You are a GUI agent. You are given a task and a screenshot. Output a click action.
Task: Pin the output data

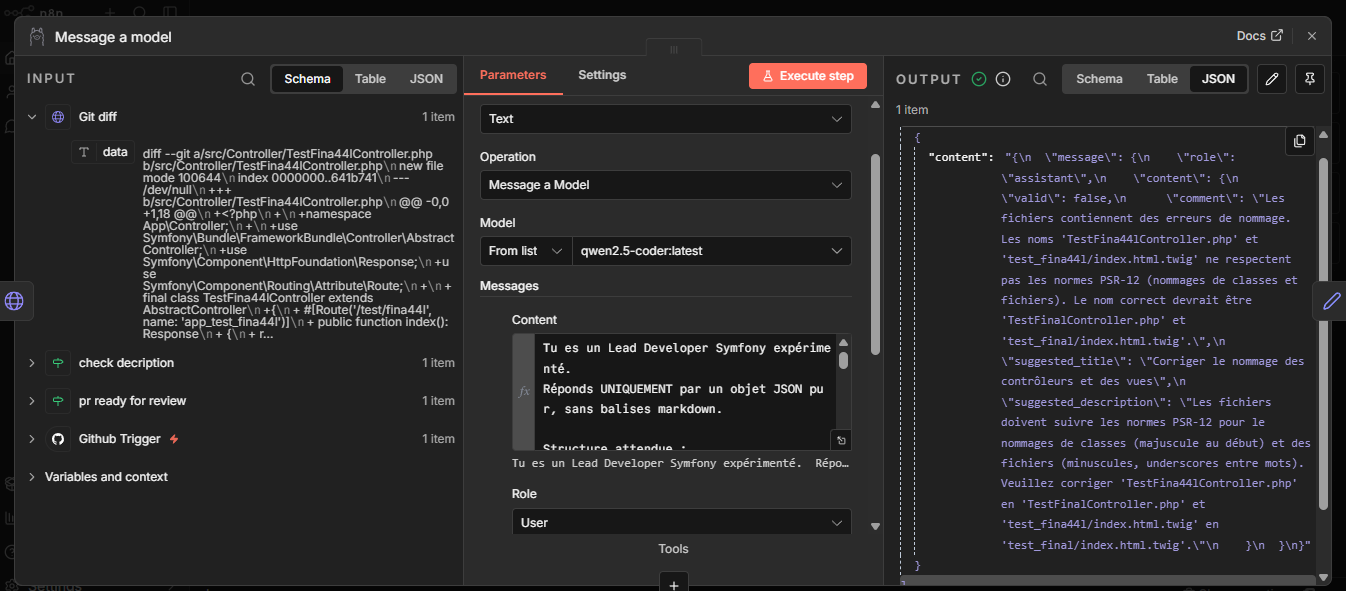click(1309, 79)
